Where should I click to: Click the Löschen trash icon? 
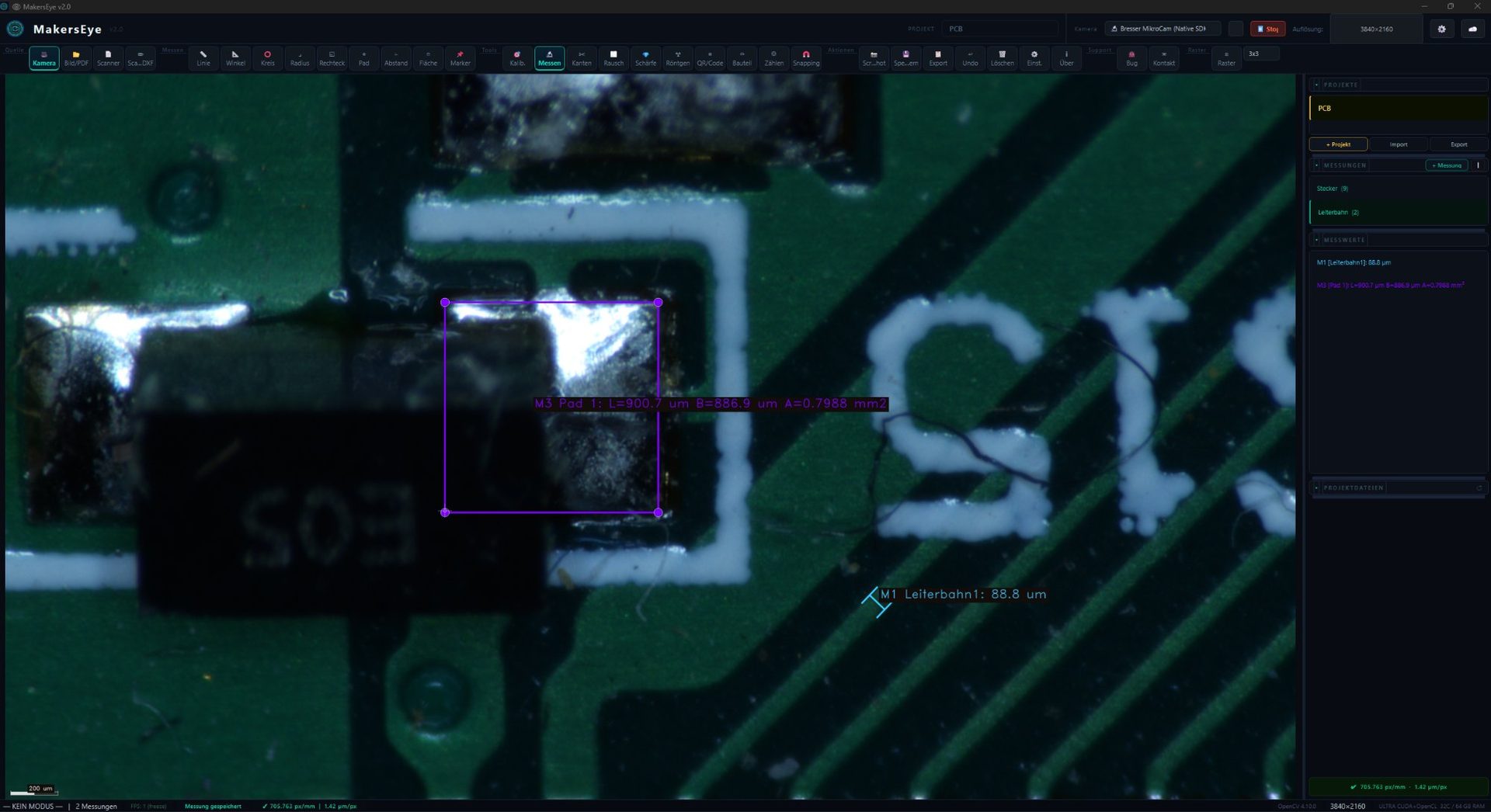coord(1002,58)
